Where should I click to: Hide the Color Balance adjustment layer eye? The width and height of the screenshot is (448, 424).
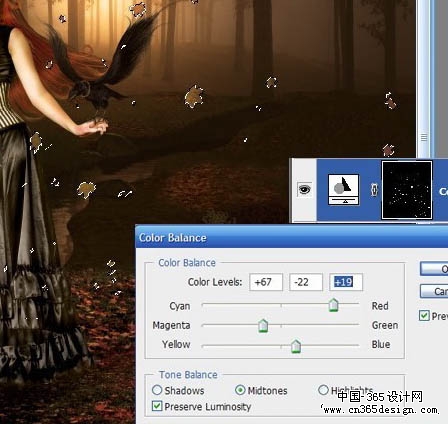tap(304, 190)
